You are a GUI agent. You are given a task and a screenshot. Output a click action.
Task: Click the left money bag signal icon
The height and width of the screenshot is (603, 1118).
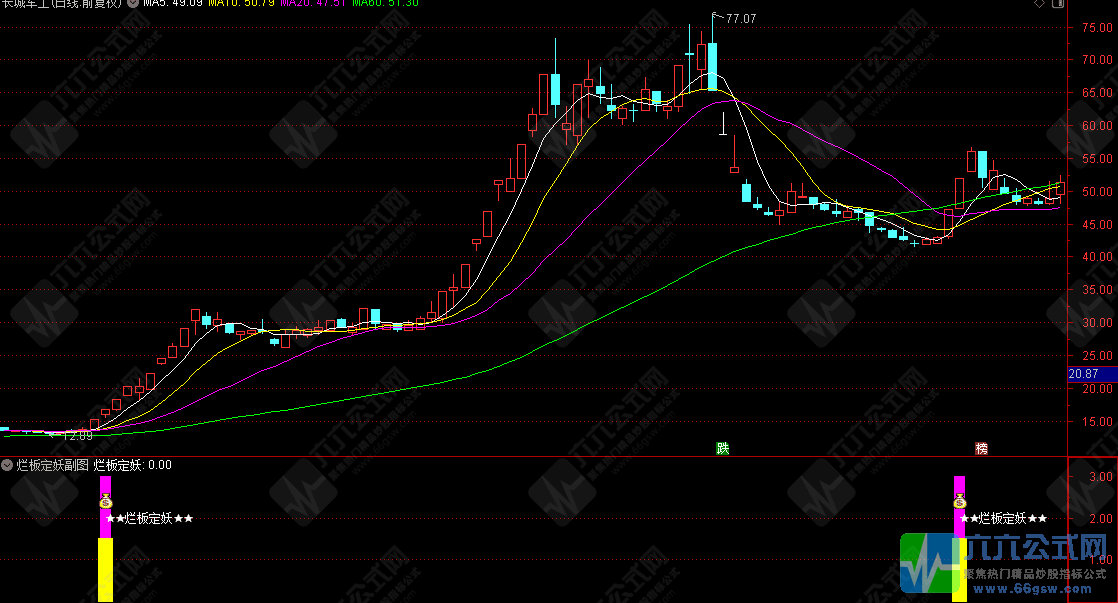click(x=106, y=500)
